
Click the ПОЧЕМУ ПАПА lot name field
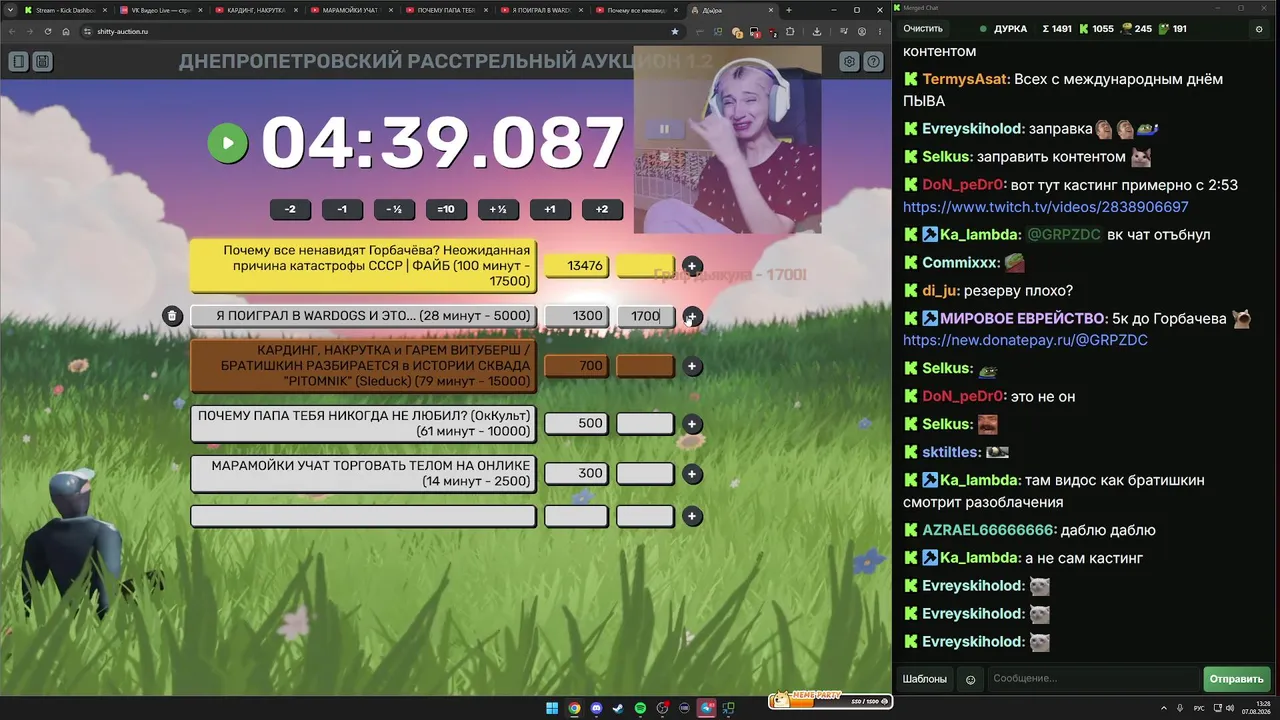[363, 423]
